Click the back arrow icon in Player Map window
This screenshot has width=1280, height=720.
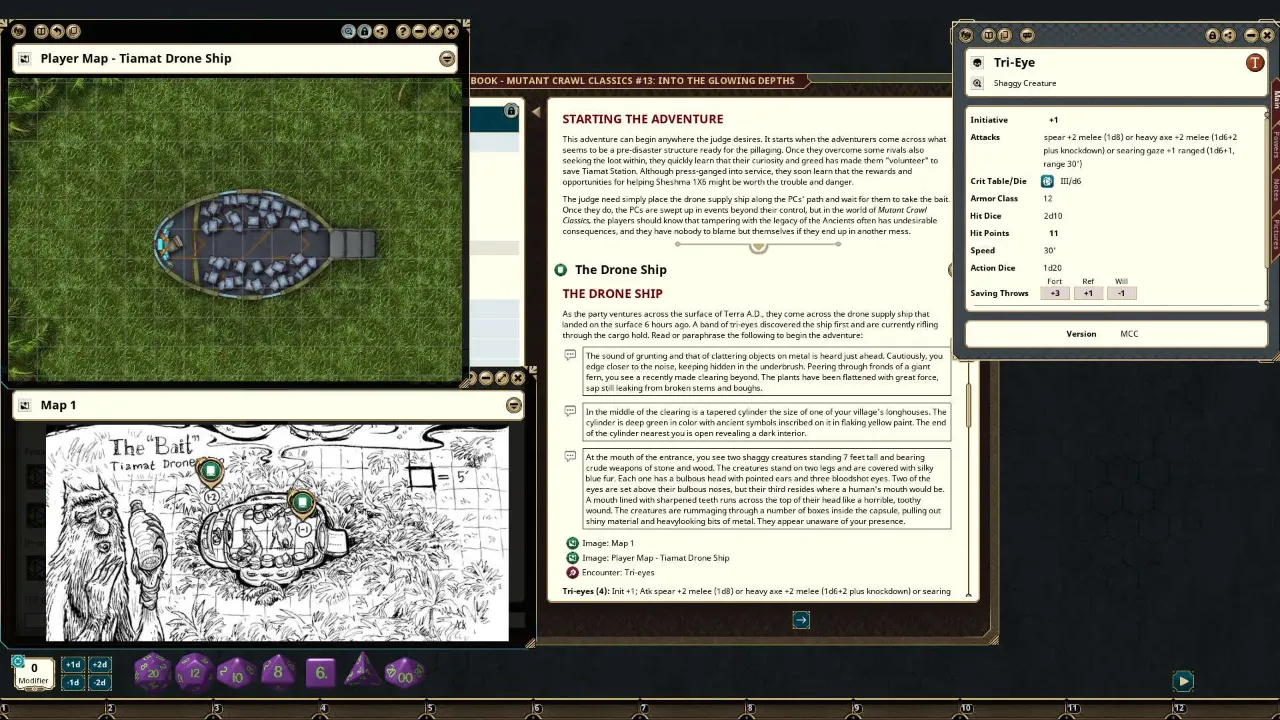57,32
